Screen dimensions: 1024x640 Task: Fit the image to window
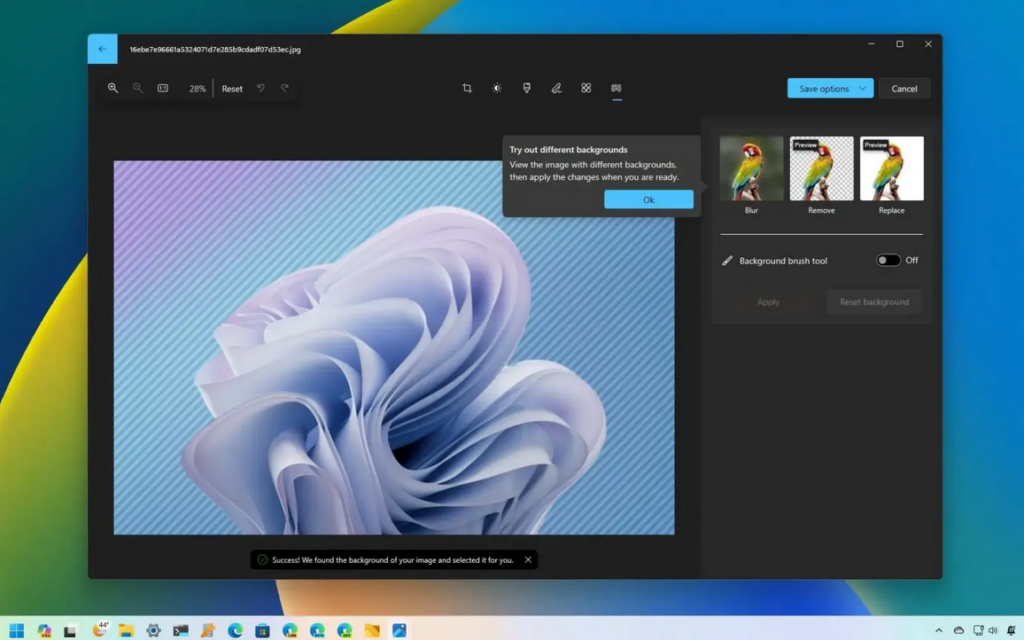[163, 88]
